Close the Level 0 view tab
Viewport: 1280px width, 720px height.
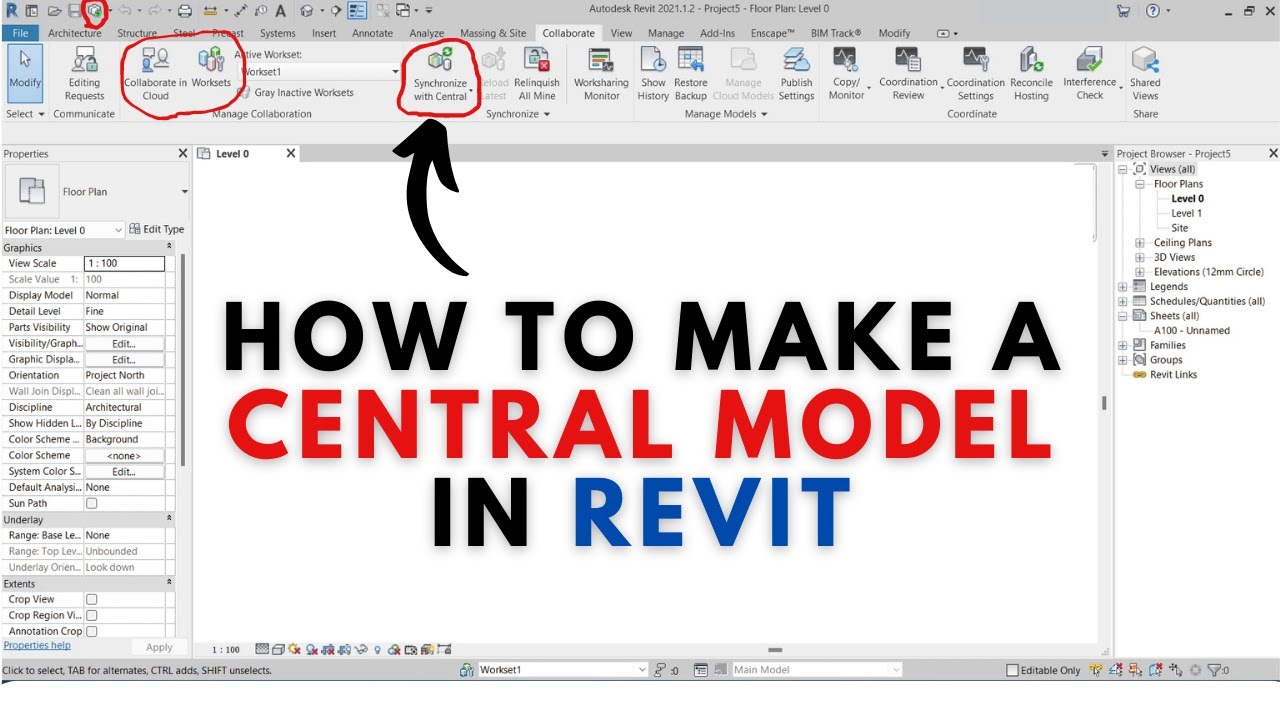pyautogui.click(x=291, y=153)
